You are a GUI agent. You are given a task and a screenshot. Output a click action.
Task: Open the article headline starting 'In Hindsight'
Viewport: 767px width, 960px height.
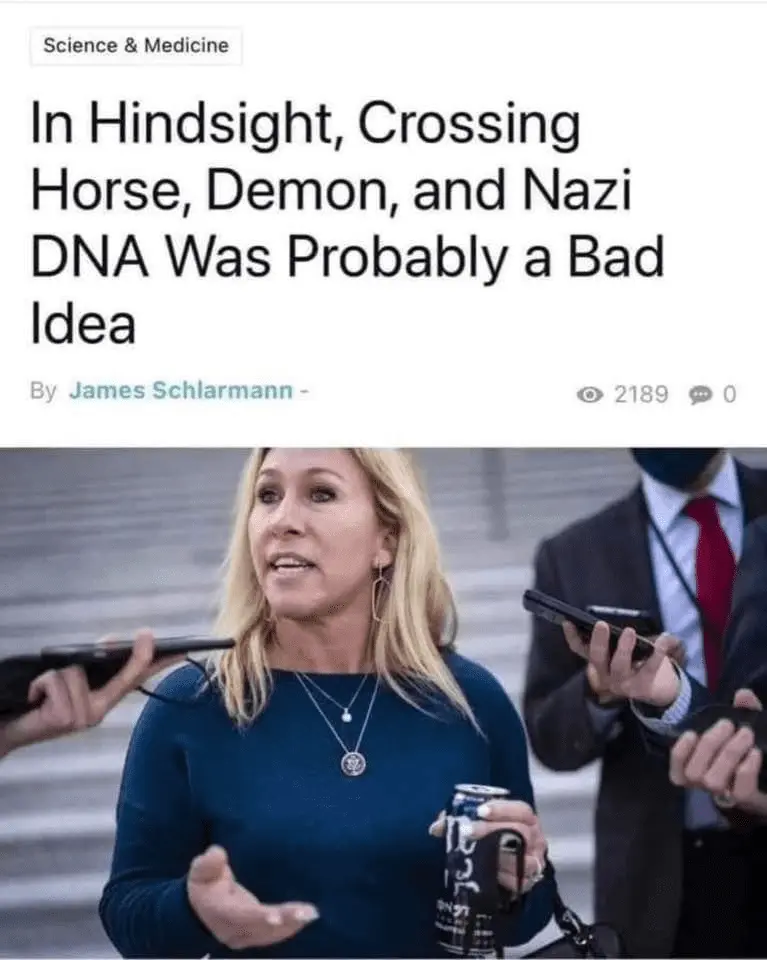[347, 224]
